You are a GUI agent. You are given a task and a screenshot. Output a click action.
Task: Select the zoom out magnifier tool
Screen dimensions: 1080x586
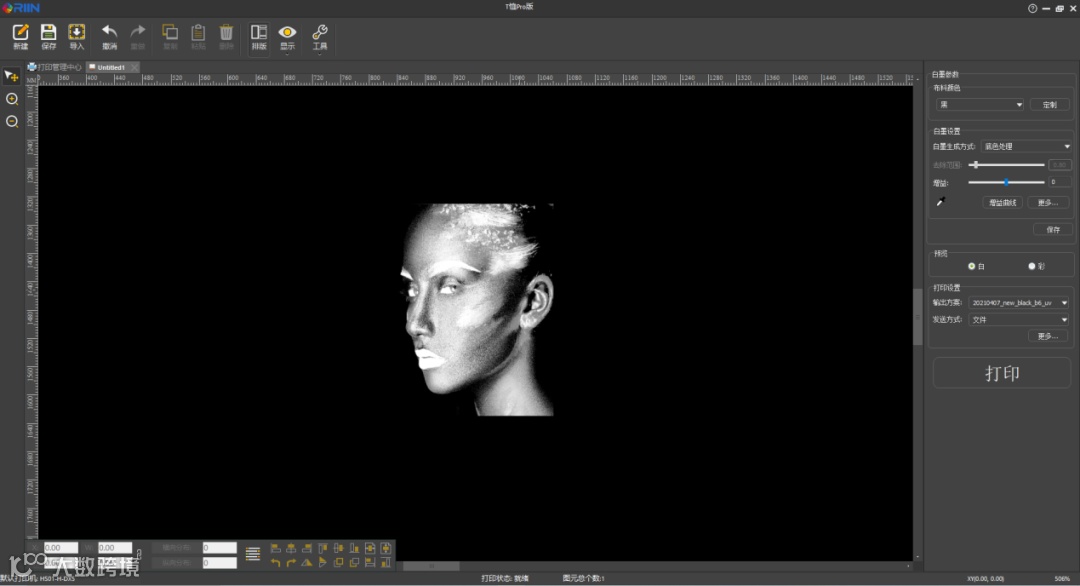[12, 121]
